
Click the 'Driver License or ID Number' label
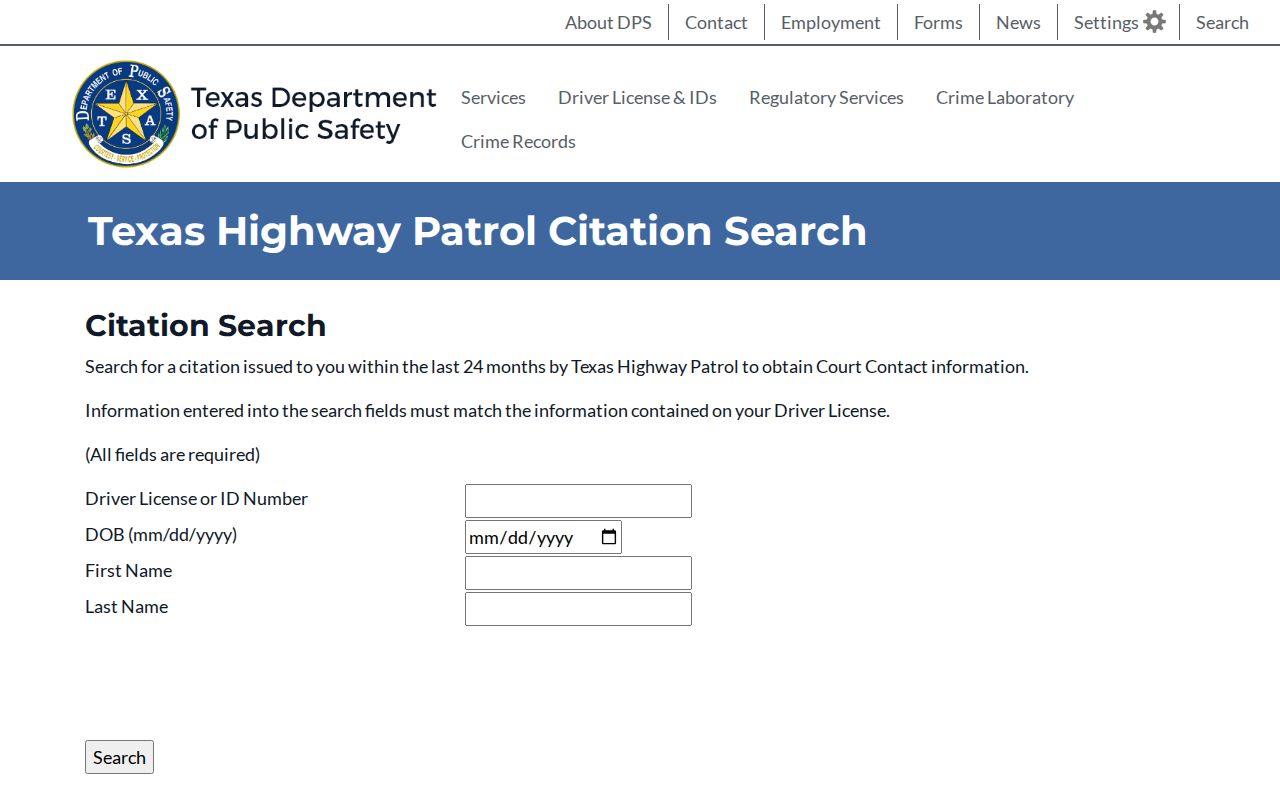tap(196, 499)
